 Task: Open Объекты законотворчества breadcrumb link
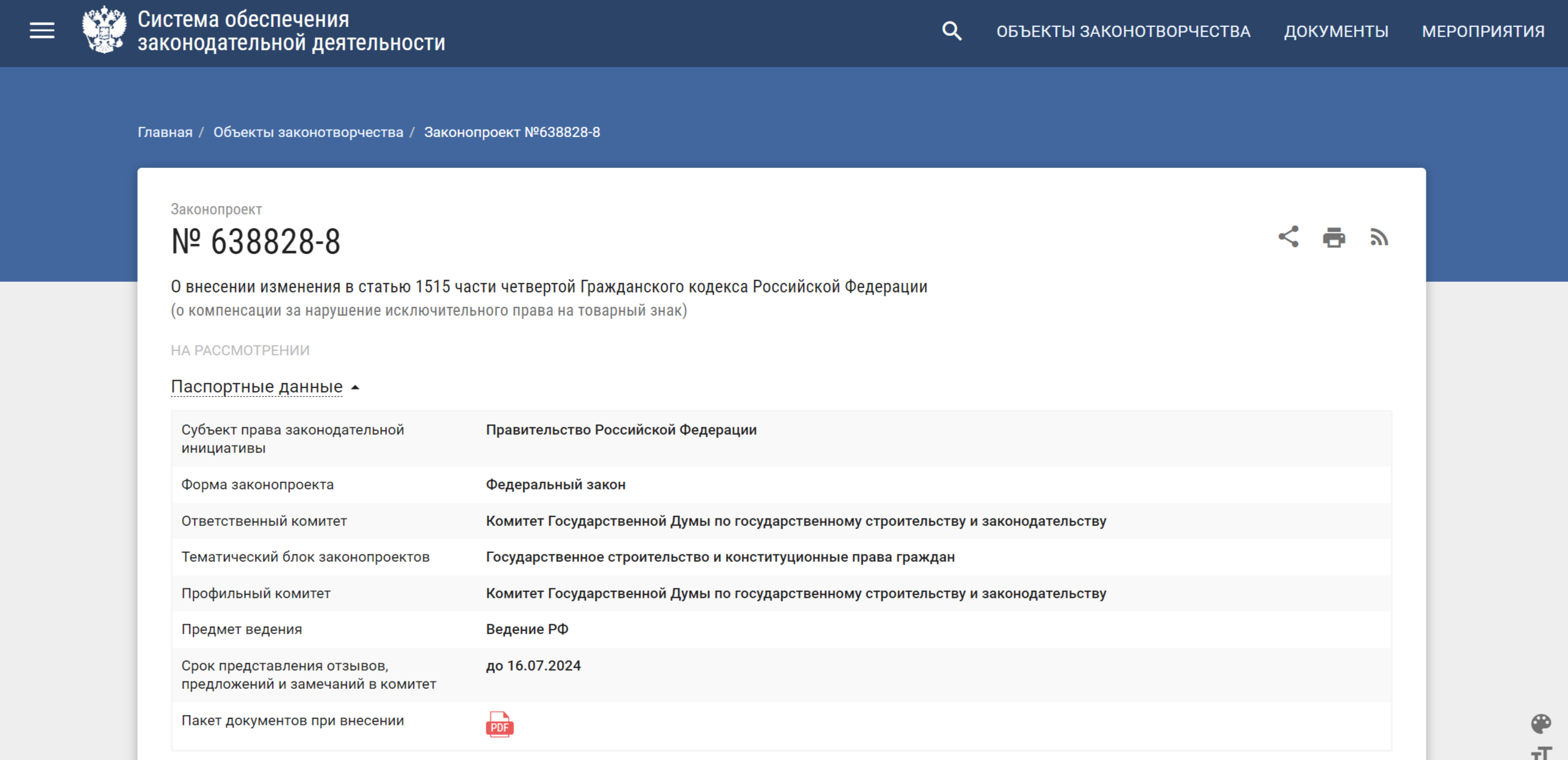coord(308,132)
